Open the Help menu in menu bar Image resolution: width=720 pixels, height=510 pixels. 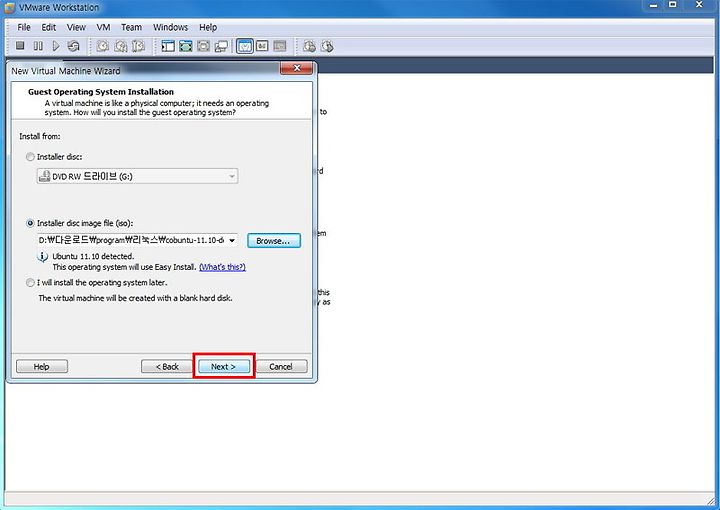[208, 28]
